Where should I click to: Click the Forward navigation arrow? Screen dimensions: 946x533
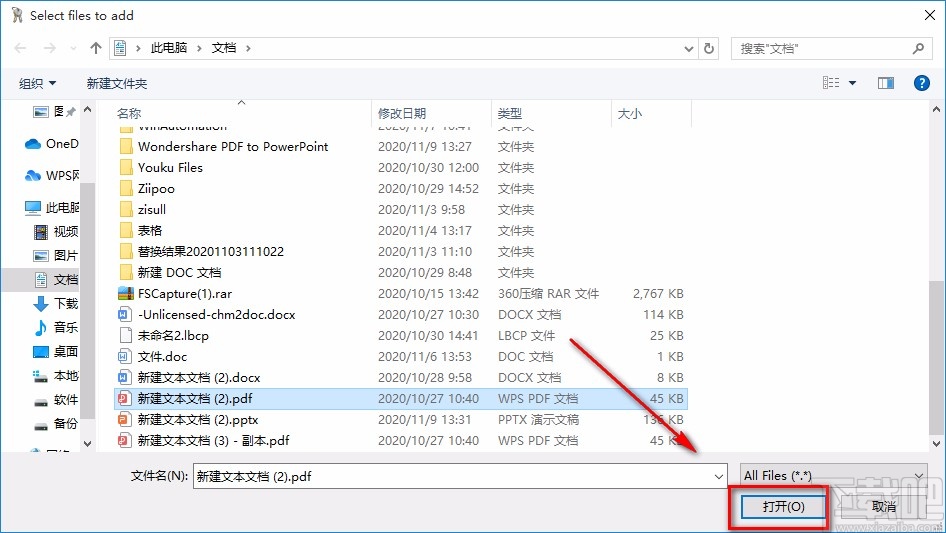[x=49, y=48]
